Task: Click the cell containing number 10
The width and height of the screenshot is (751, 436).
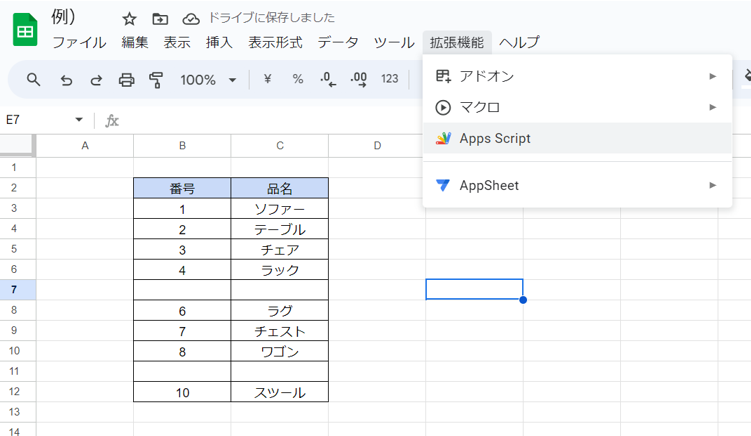Action: pos(182,392)
